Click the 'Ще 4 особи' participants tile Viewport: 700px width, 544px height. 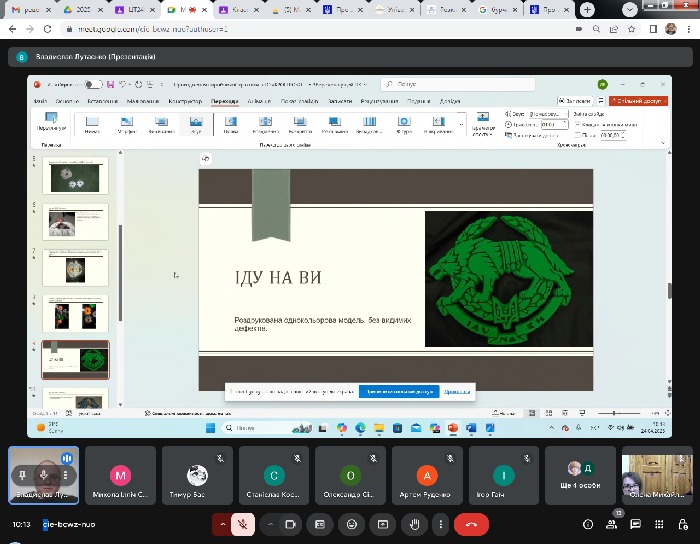580,476
